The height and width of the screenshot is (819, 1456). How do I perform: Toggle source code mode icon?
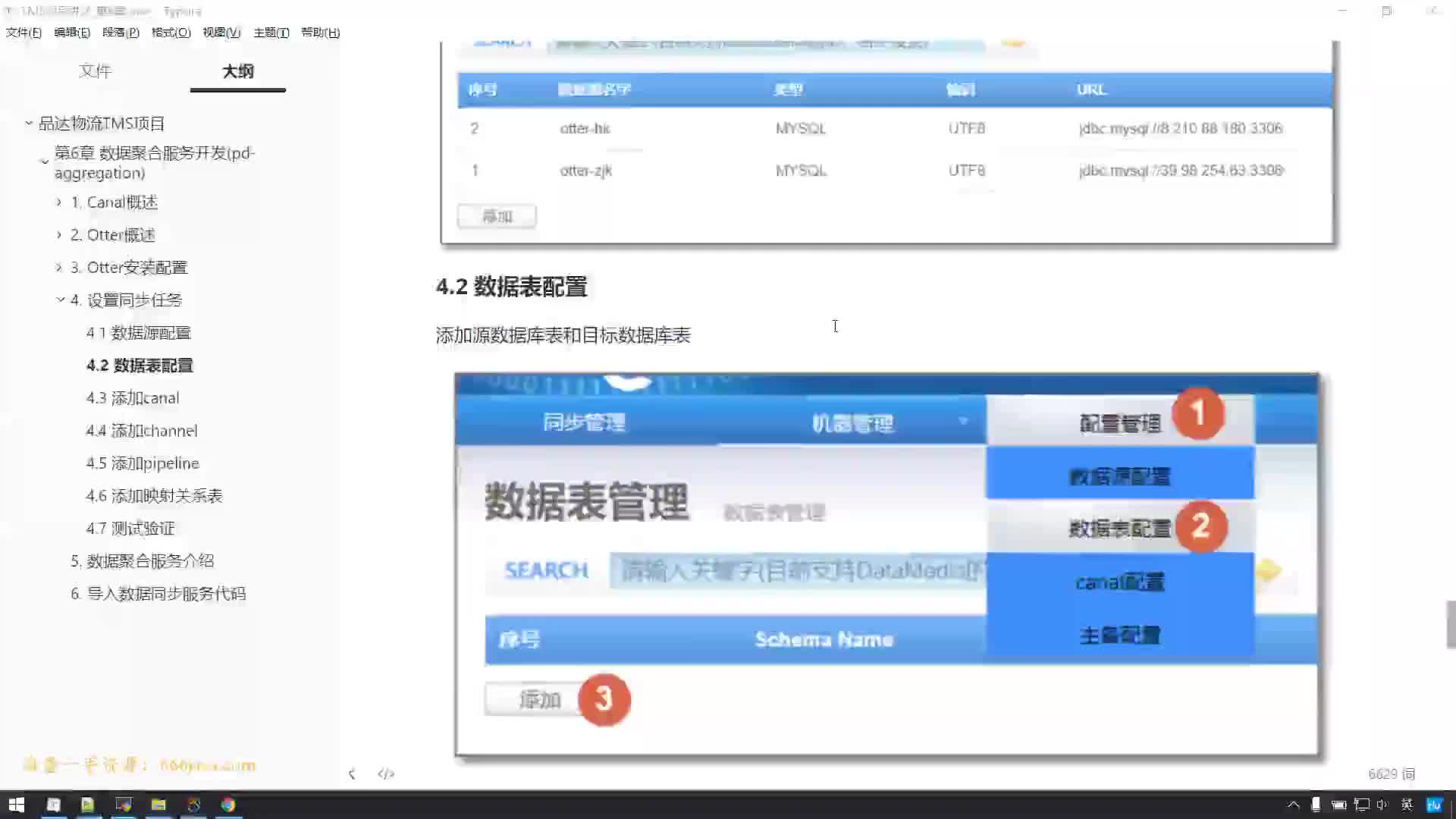[x=386, y=773]
